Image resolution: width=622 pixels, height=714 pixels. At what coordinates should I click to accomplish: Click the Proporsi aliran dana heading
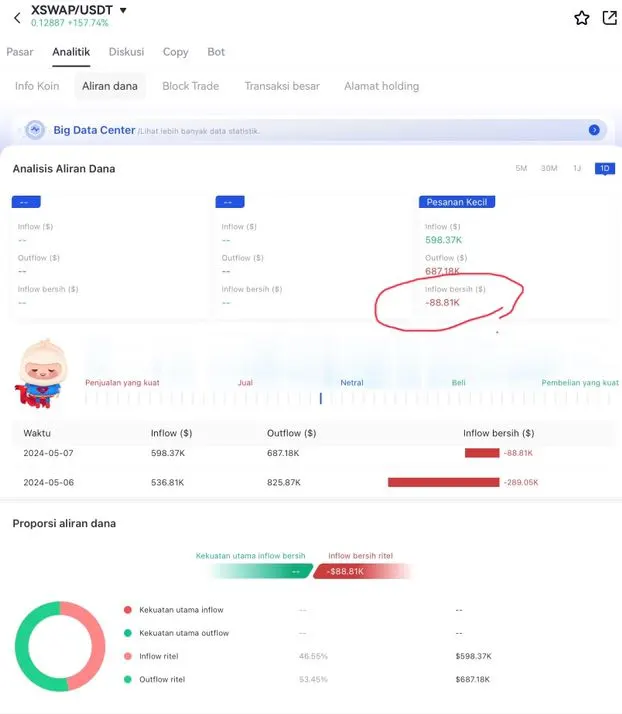click(64, 523)
